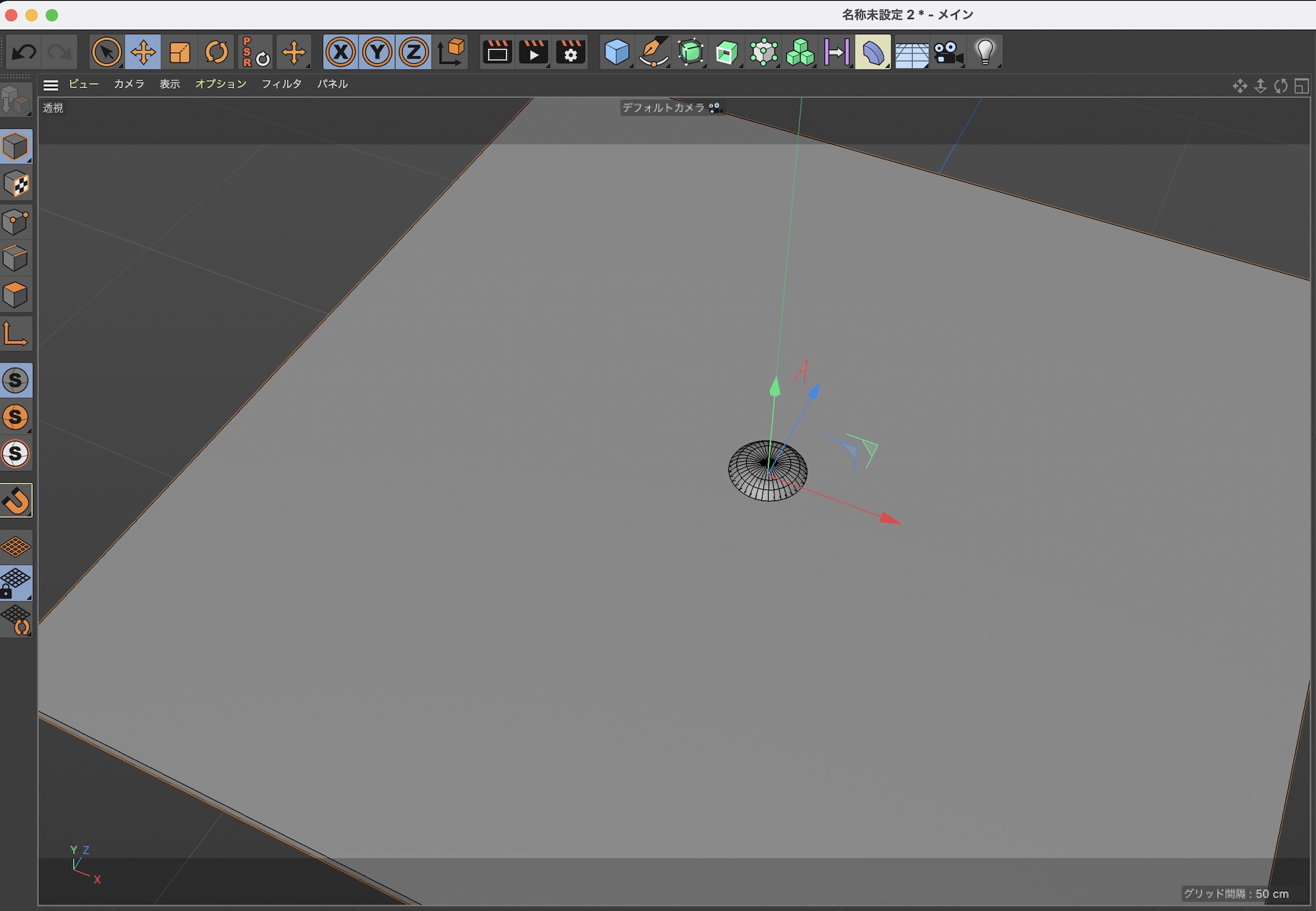Expand the Spline Pen tool group
This screenshot has height=911, width=1316.
pyautogui.click(x=653, y=52)
